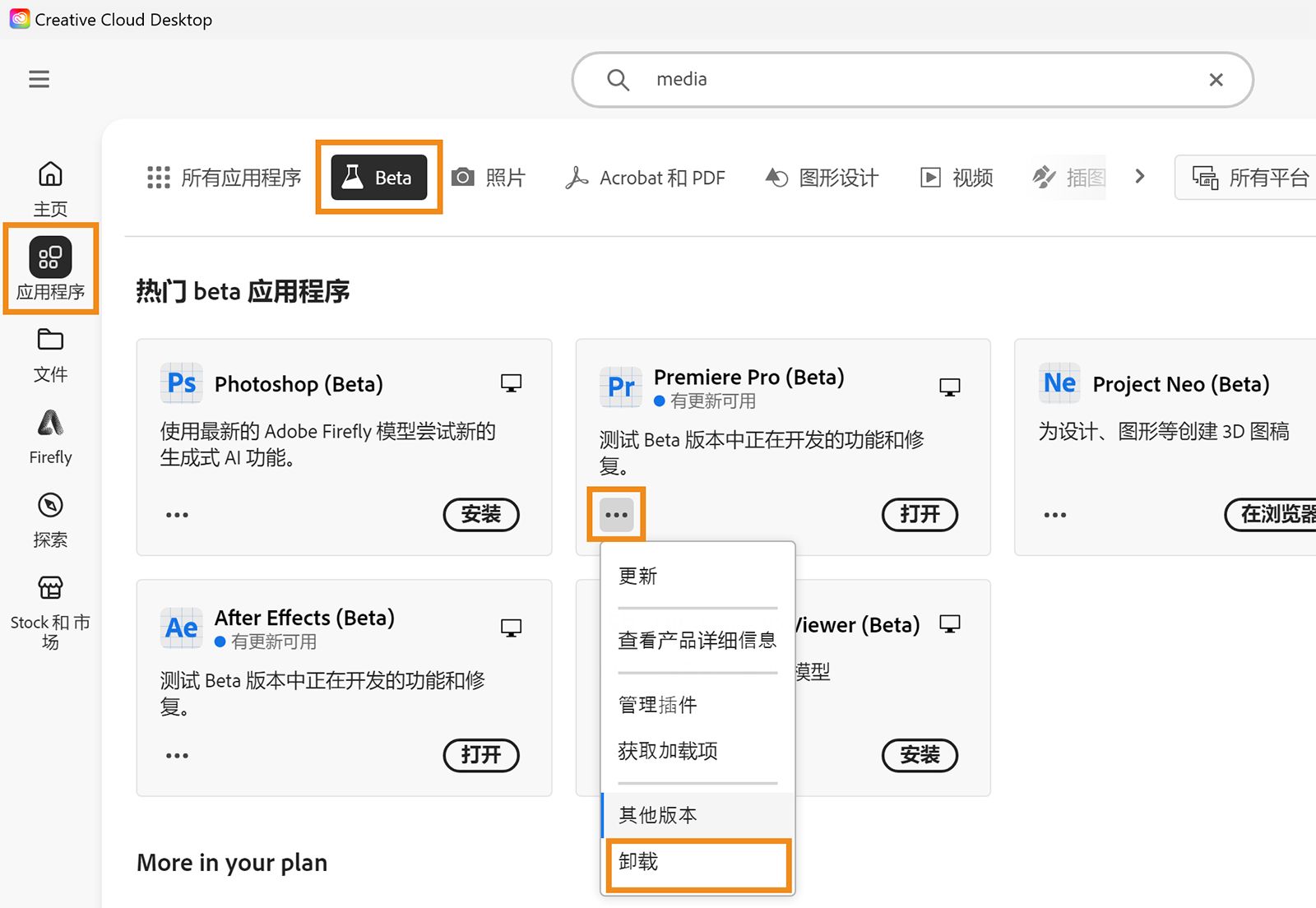The image size is (1316, 908).
Task: Open more options for Photoshop (Beta)
Action: 177,515
